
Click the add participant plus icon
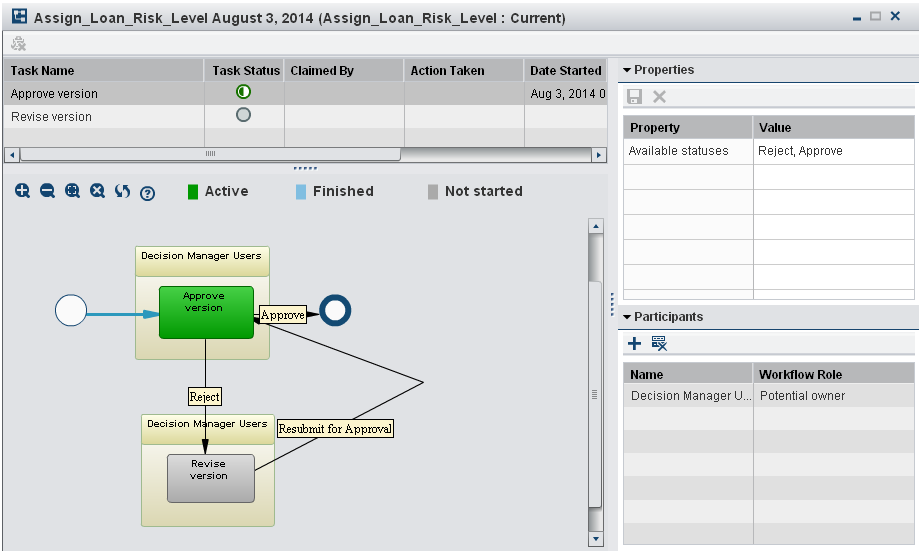tap(634, 343)
